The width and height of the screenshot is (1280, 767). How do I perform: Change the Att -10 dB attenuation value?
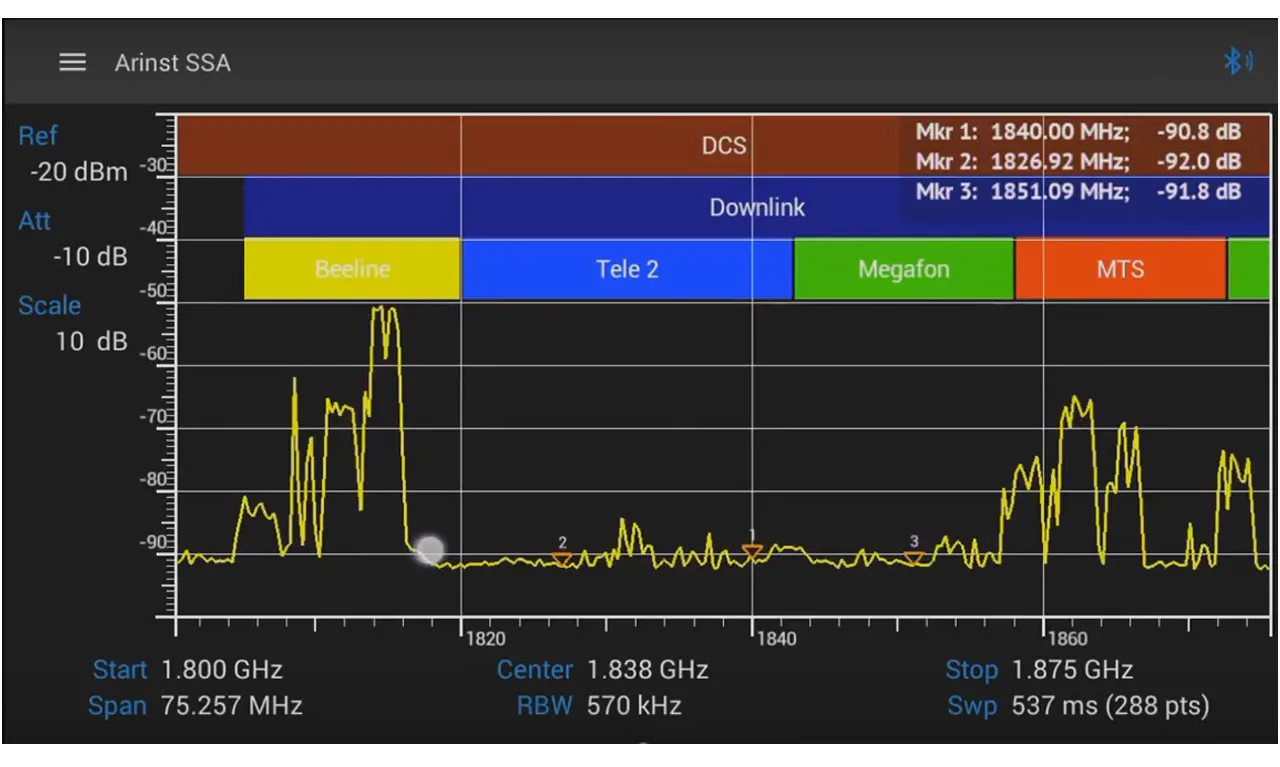(x=90, y=256)
